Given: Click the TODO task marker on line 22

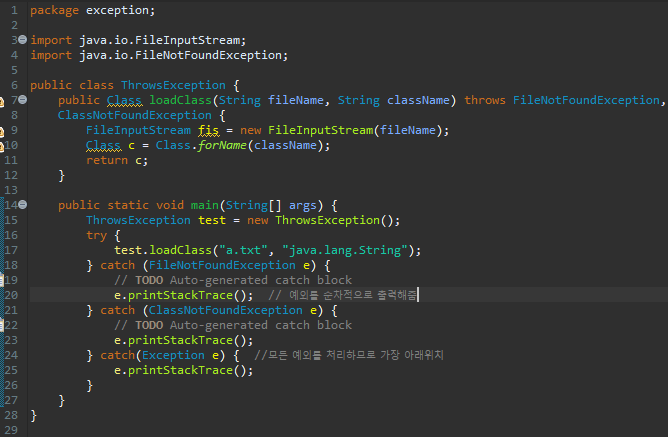Looking at the screenshot, I should 2,325.
